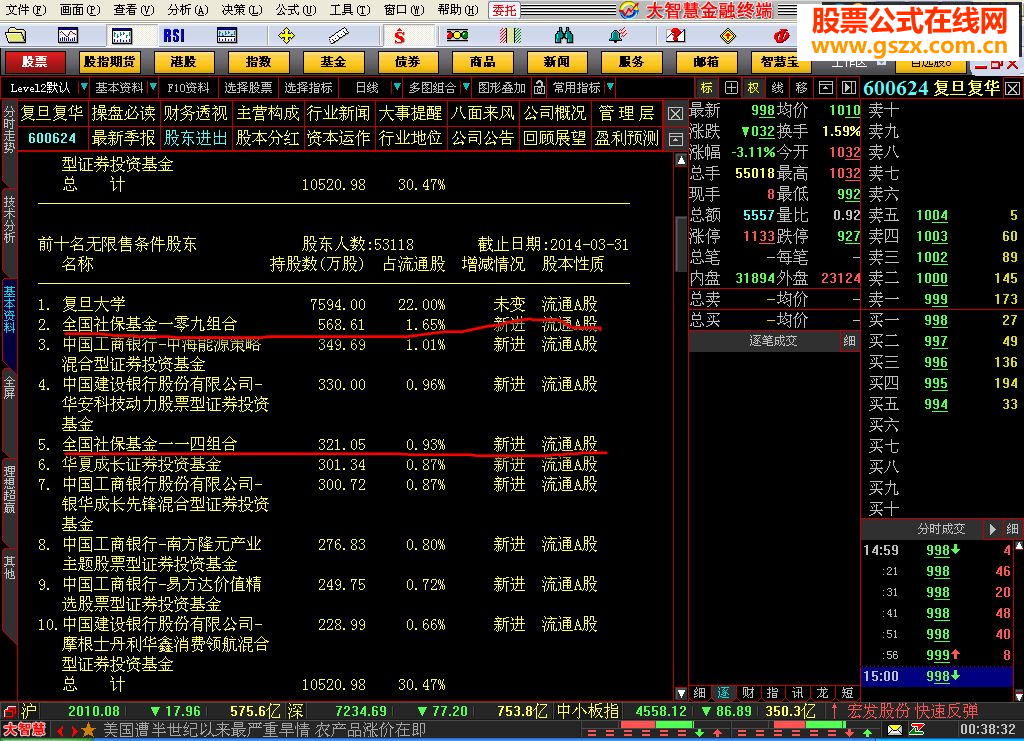Click the 大智慧 logo in the status bar

click(24, 730)
